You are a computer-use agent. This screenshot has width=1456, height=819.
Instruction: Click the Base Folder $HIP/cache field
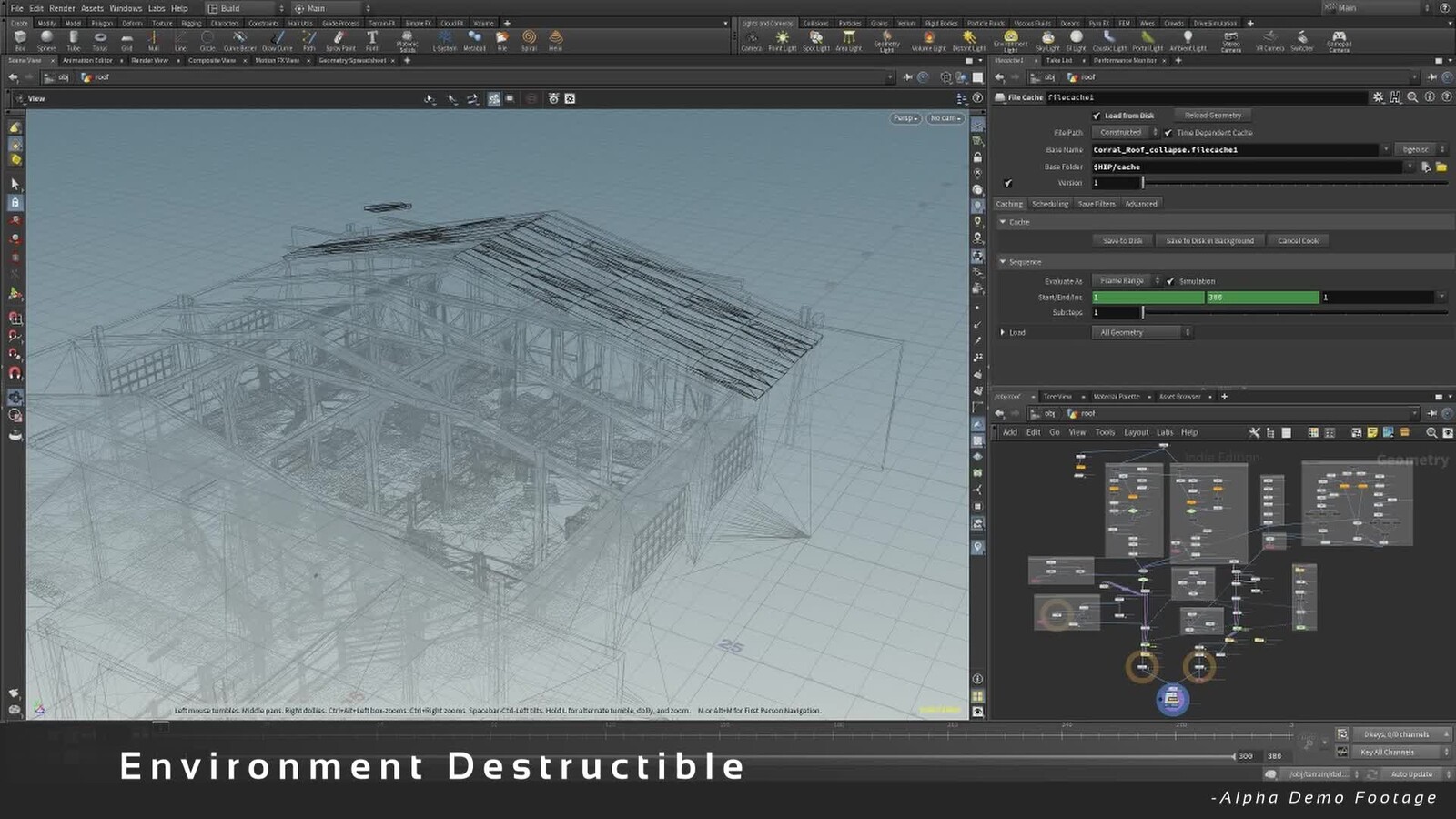click(1247, 167)
